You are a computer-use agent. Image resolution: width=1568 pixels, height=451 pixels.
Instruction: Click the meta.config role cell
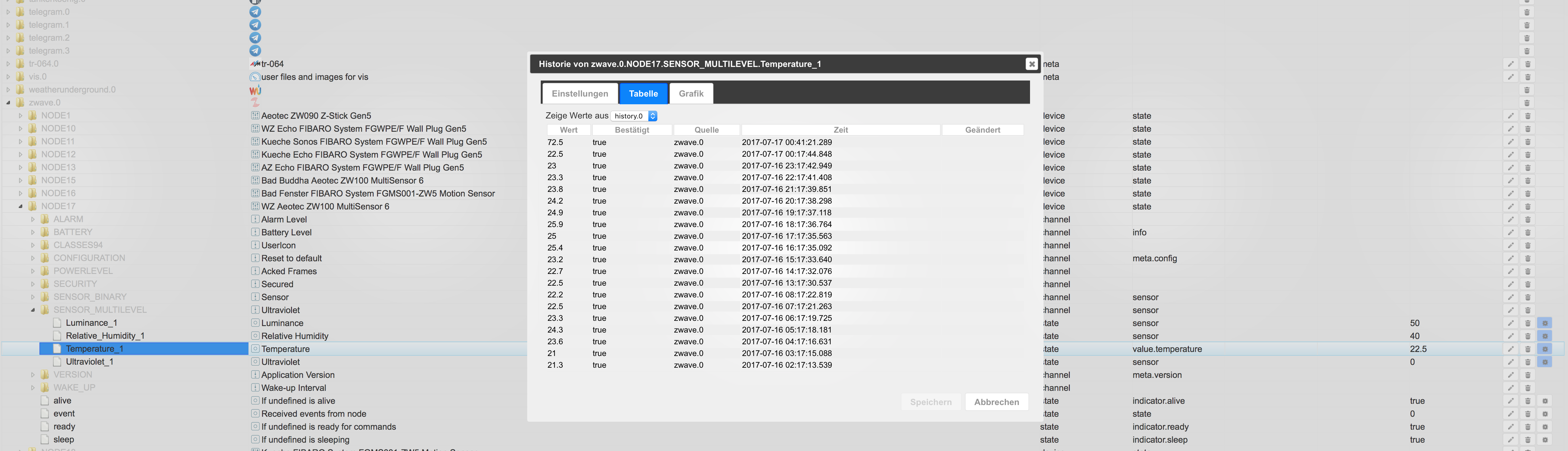pos(1154,259)
